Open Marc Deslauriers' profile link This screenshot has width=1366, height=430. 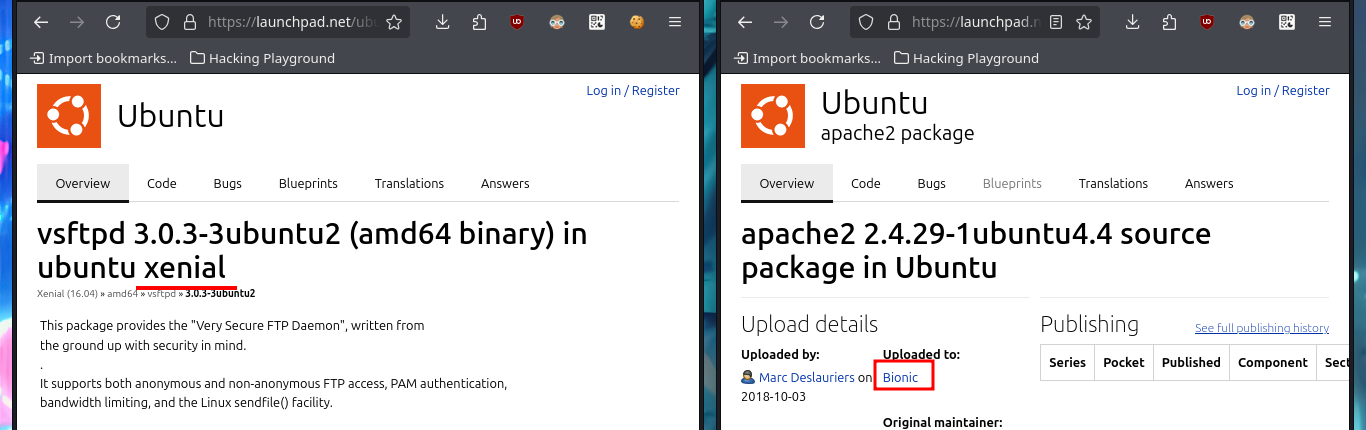click(806, 377)
